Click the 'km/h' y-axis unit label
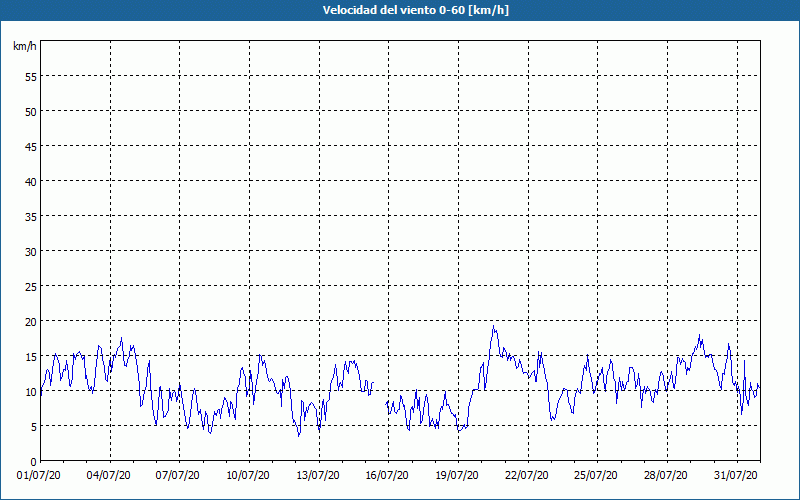This screenshot has height=500, width=800. pyautogui.click(x=24, y=46)
